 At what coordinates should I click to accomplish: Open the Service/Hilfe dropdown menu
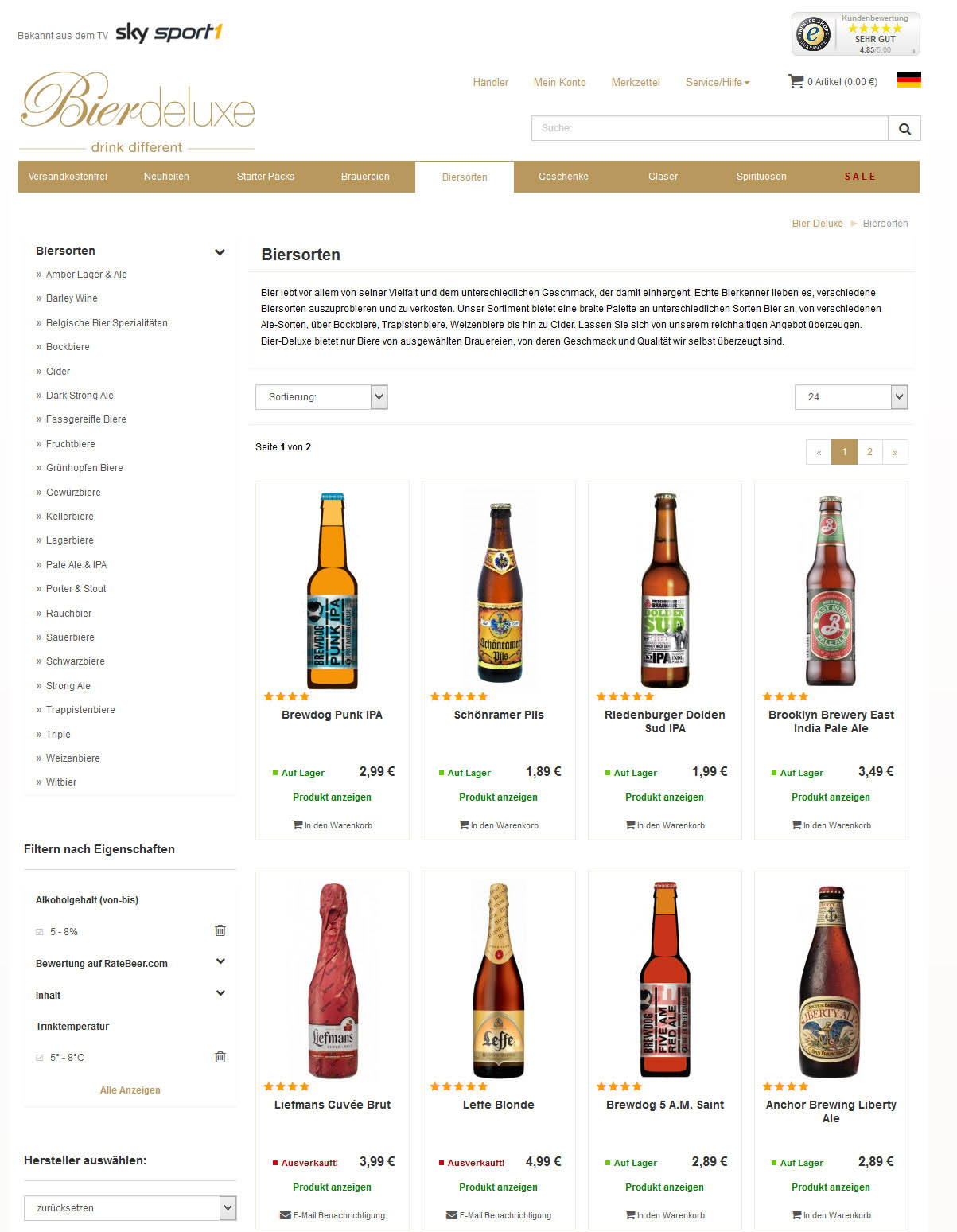[718, 82]
